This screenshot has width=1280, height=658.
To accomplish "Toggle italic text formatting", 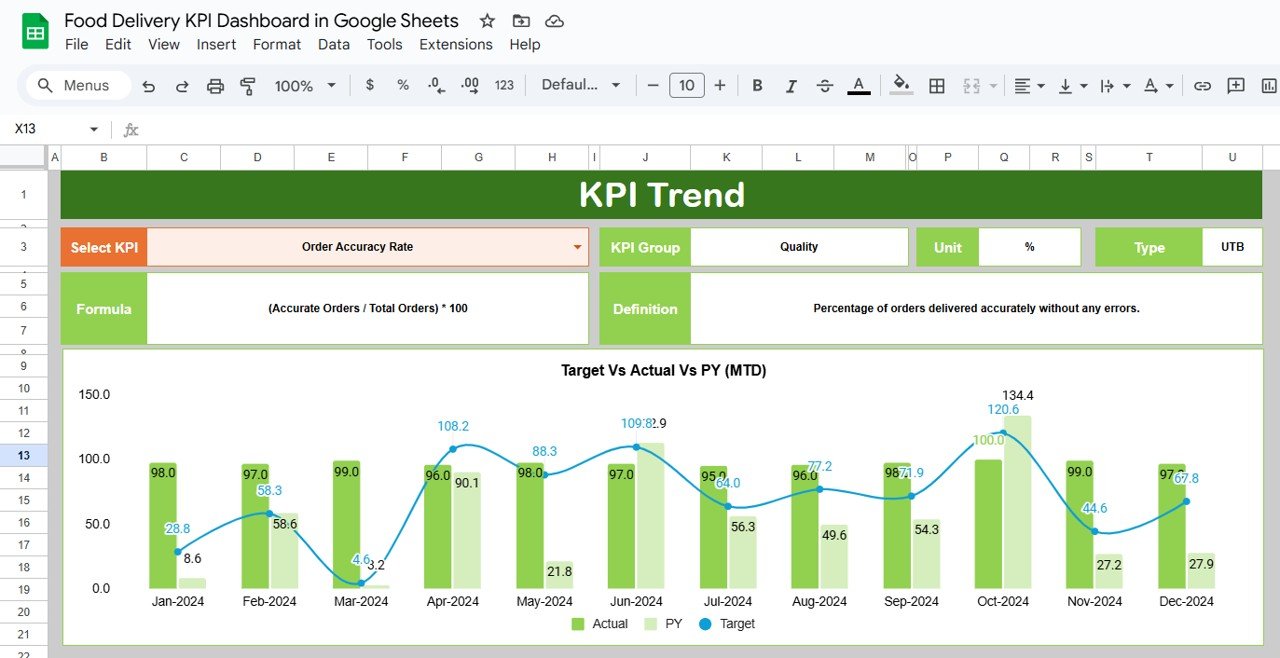I will (791, 86).
